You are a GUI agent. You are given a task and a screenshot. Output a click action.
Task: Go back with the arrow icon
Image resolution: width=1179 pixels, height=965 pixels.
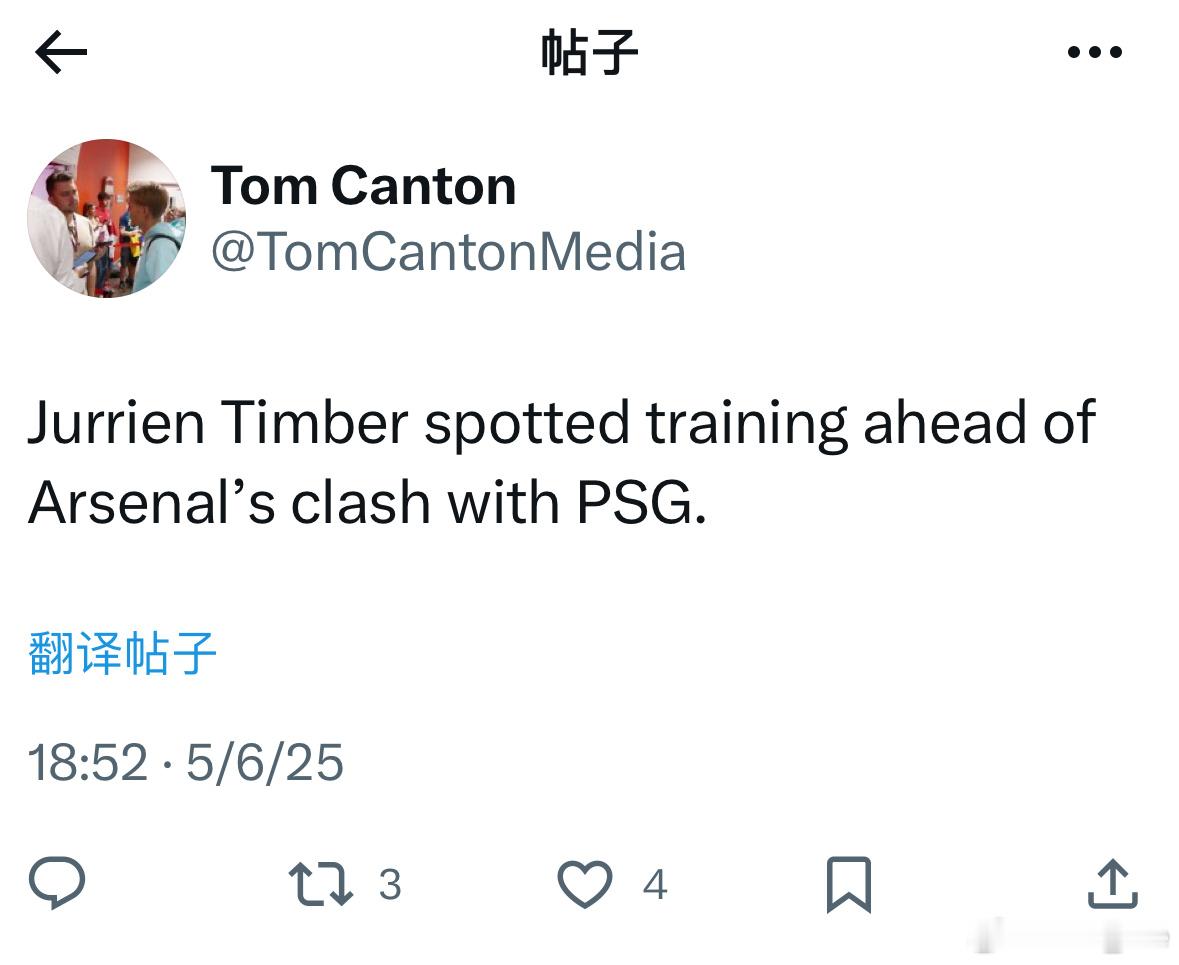pos(61,52)
